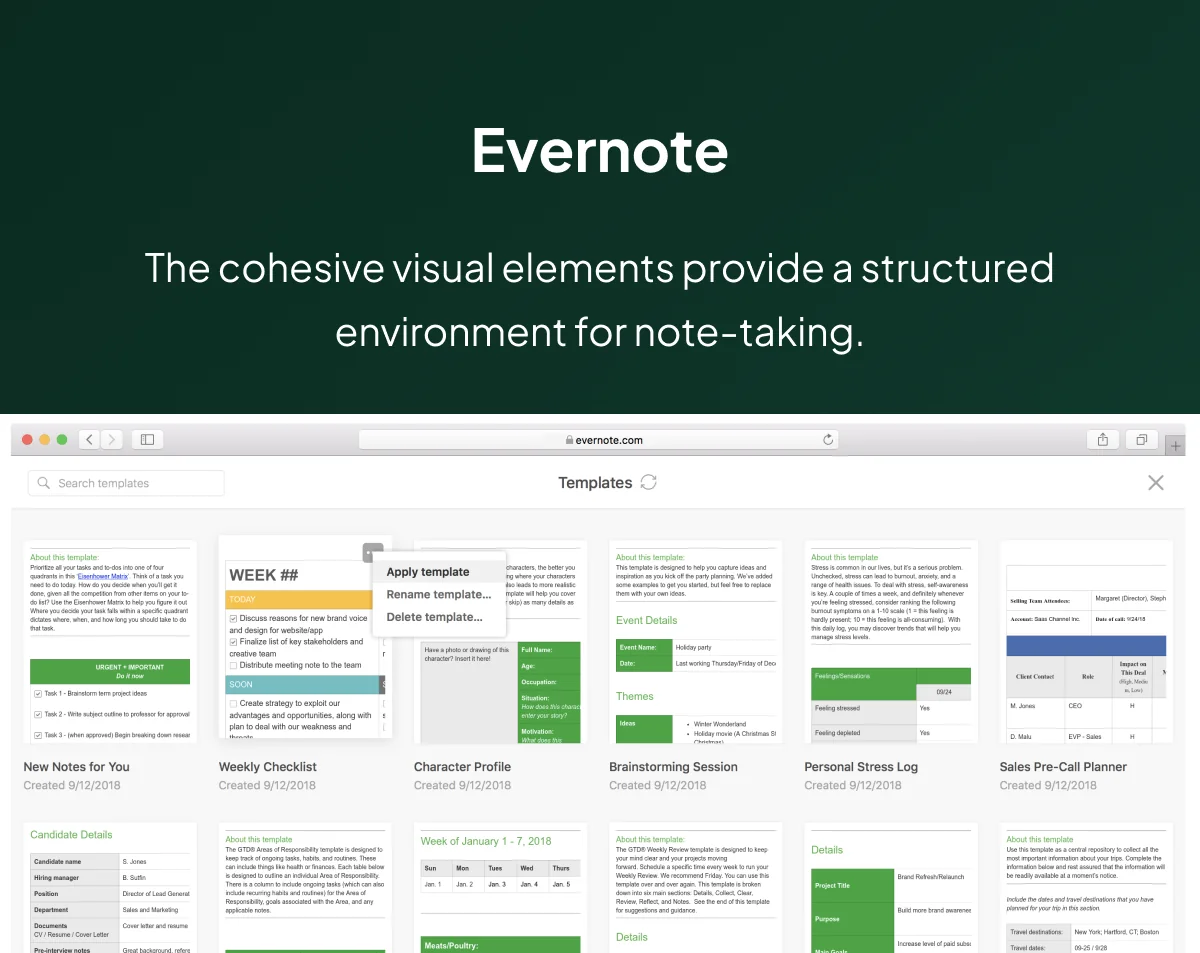
Task: Open the GTD Areas of Responsibility thumbnail
Action: click(305, 888)
